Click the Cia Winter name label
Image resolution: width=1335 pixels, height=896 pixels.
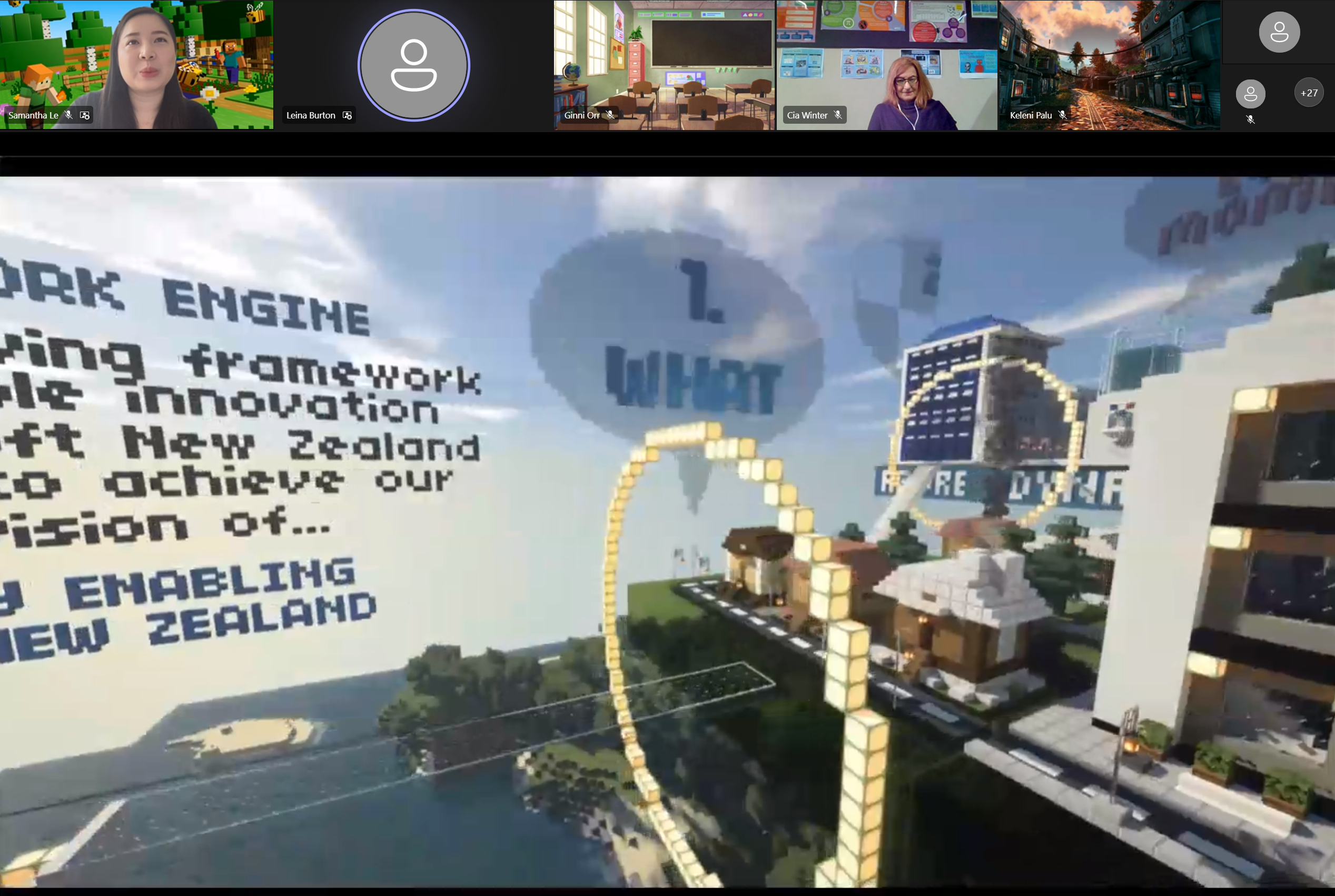(807, 115)
